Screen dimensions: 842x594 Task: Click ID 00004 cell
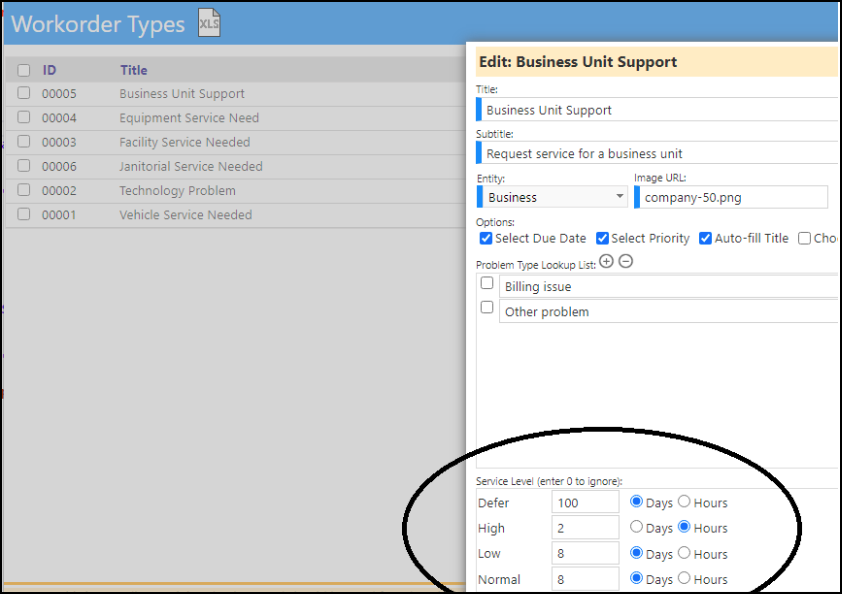[x=59, y=118]
